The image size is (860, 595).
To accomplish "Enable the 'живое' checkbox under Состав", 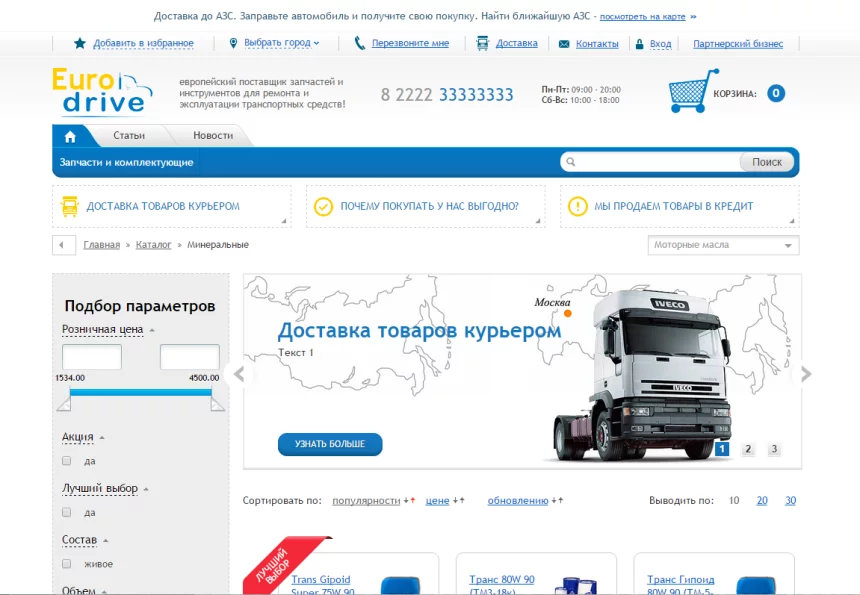I will coord(67,564).
